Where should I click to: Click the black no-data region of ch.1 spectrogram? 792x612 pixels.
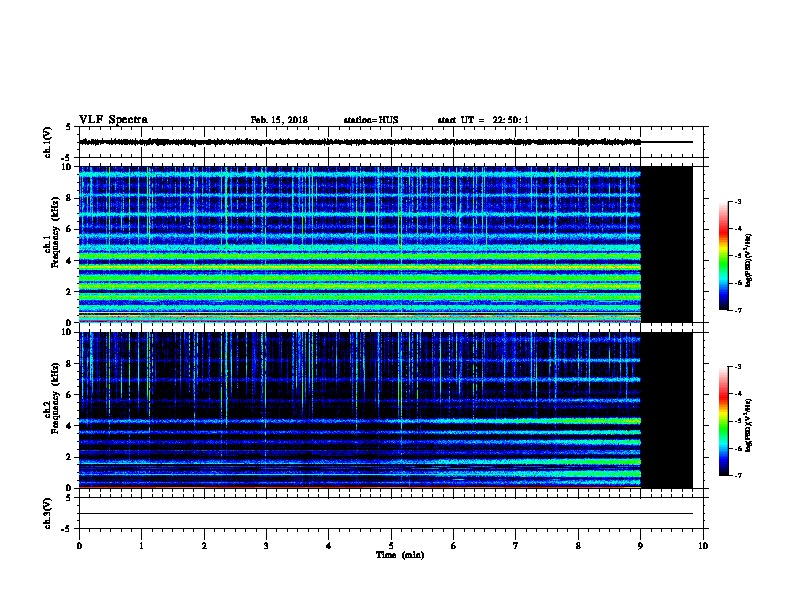[667, 244]
